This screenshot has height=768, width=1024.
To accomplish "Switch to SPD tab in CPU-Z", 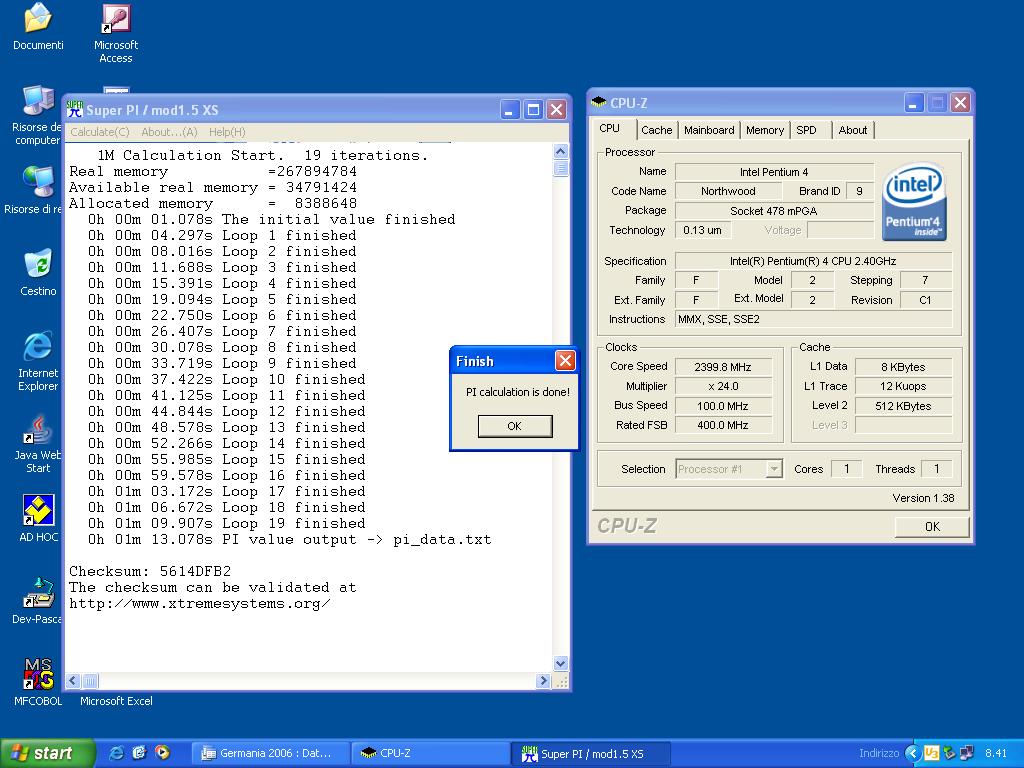I will [x=807, y=130].
